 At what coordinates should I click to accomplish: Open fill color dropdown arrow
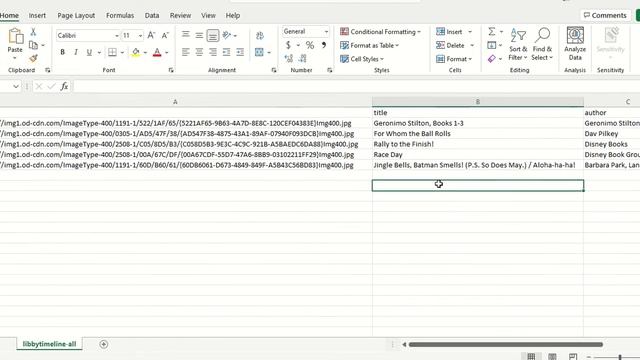(x=145, y=53)
